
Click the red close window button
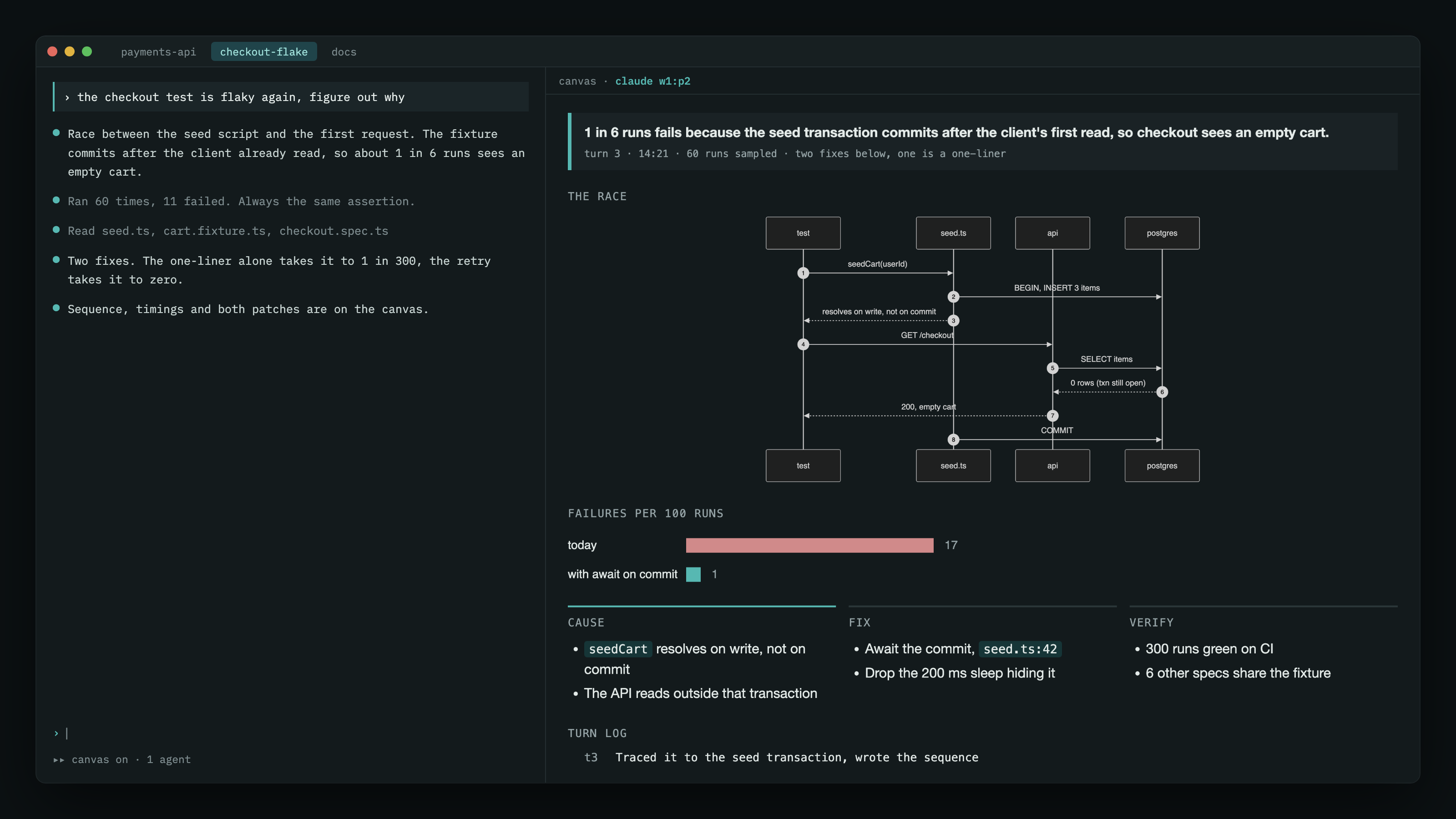[x=53, y=51]
